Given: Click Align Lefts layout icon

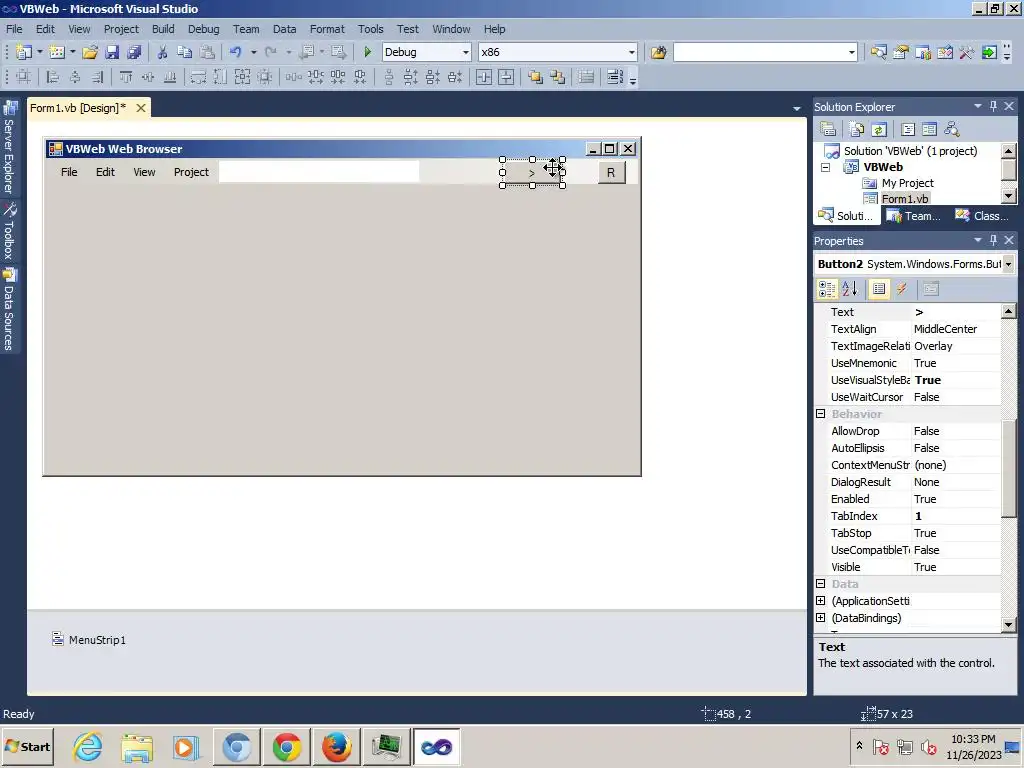Looking at the screenshot, I should pyautogui.click(x=53, y=78).
